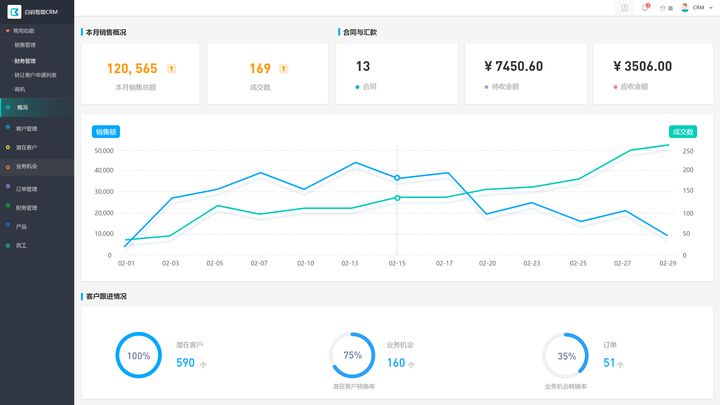Viewport: 720px width, 405px height.
Task: Select 客户管理 in the sidebar menu
Action: pos(27,128)
